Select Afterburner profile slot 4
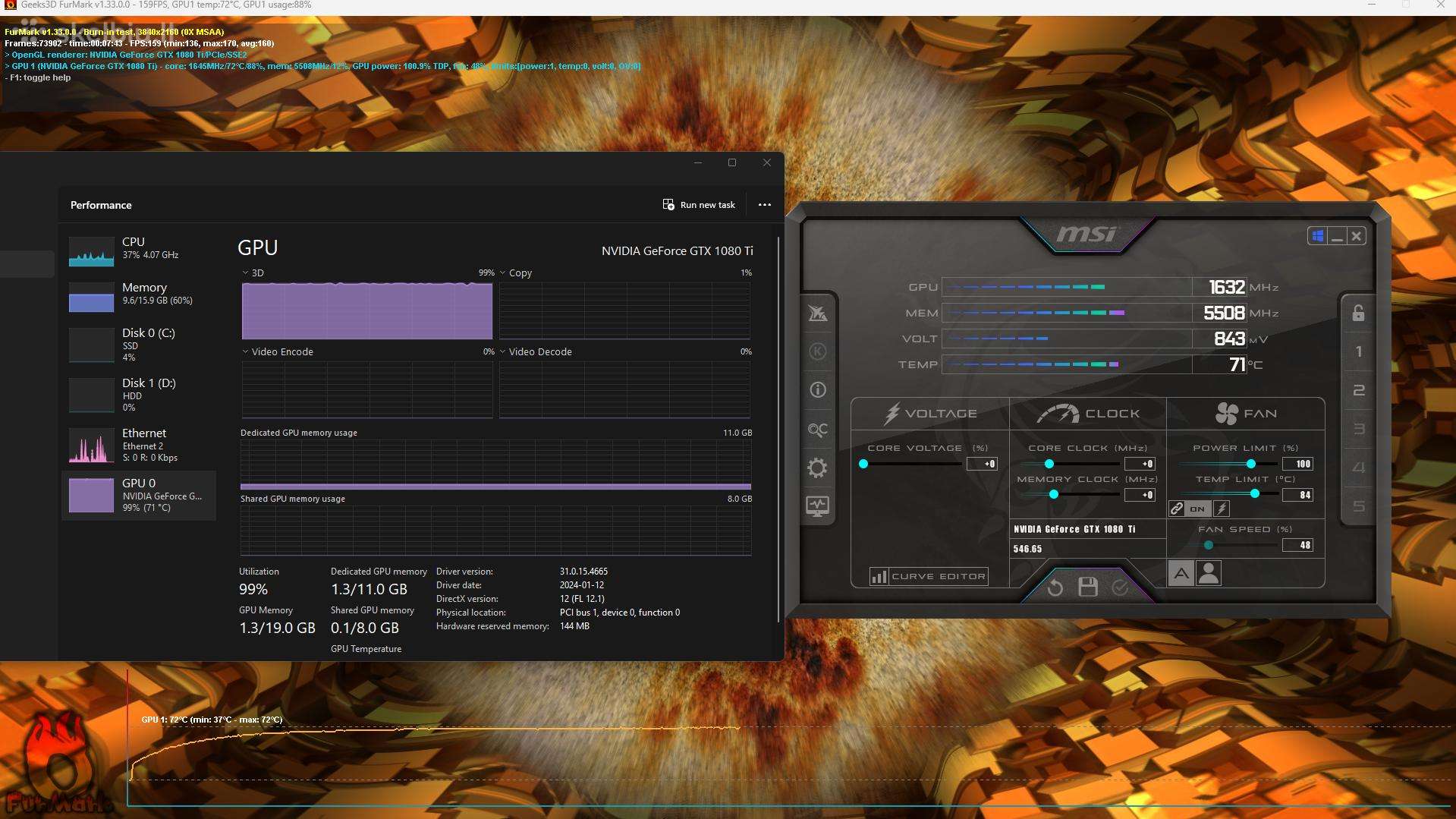1456x819 pixels. (x=1358, y=468)
